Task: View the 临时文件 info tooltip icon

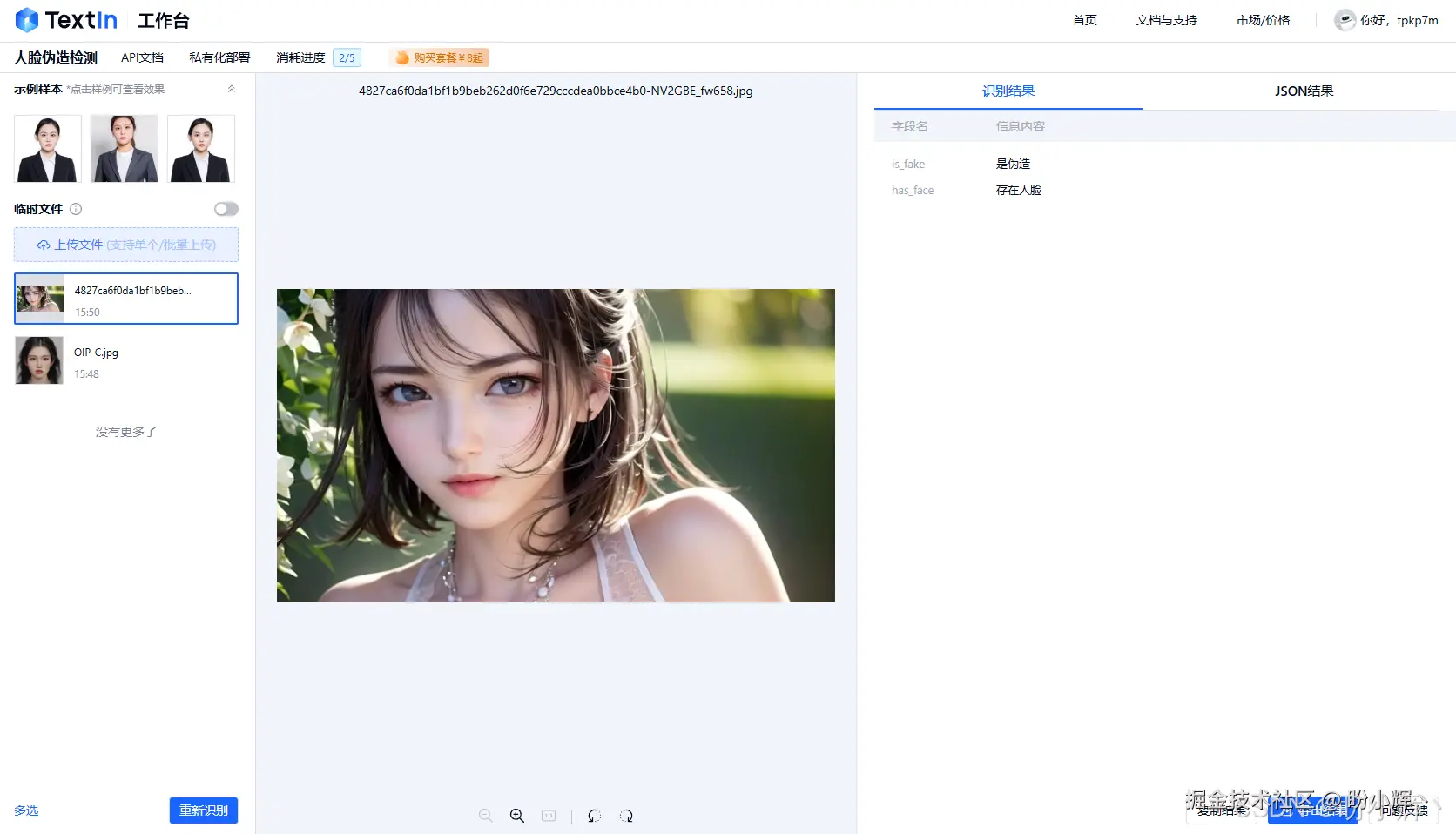Action: pos(76,209)
